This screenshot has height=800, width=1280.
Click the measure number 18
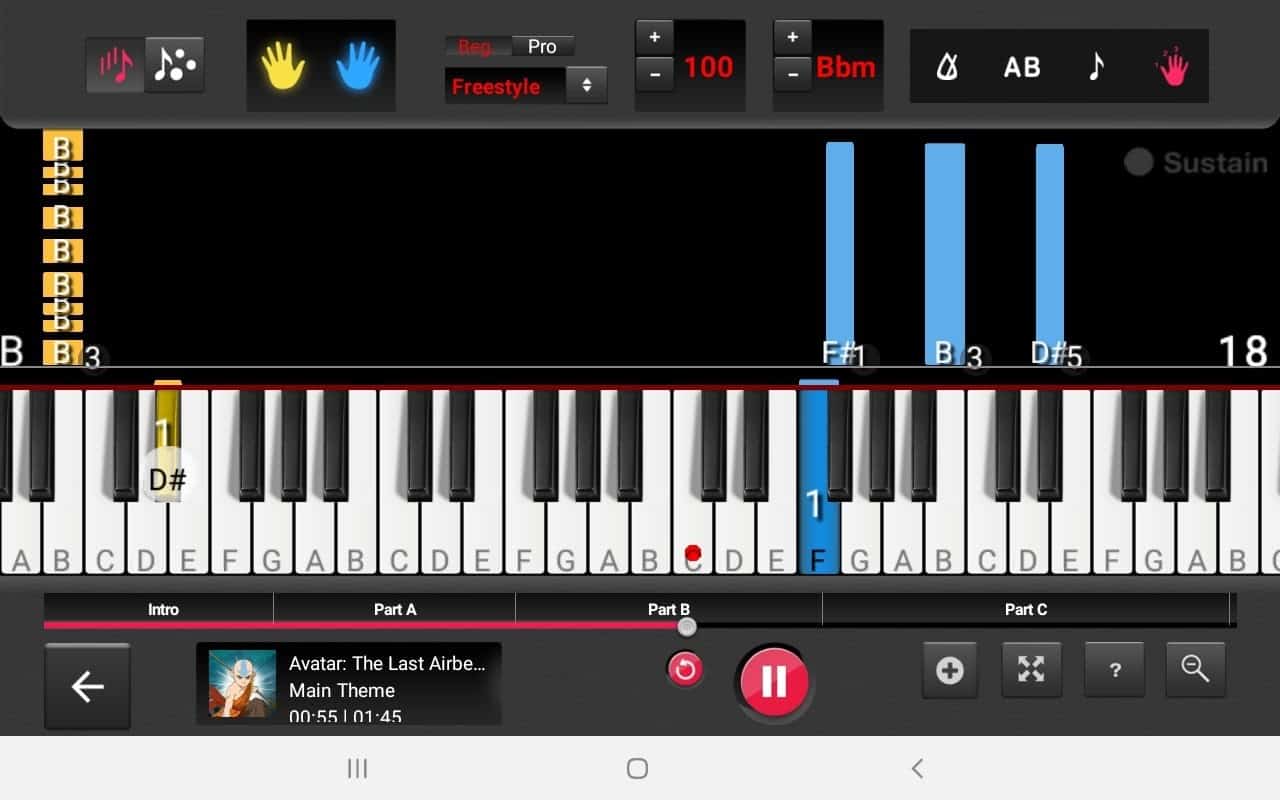[1243, 351]
